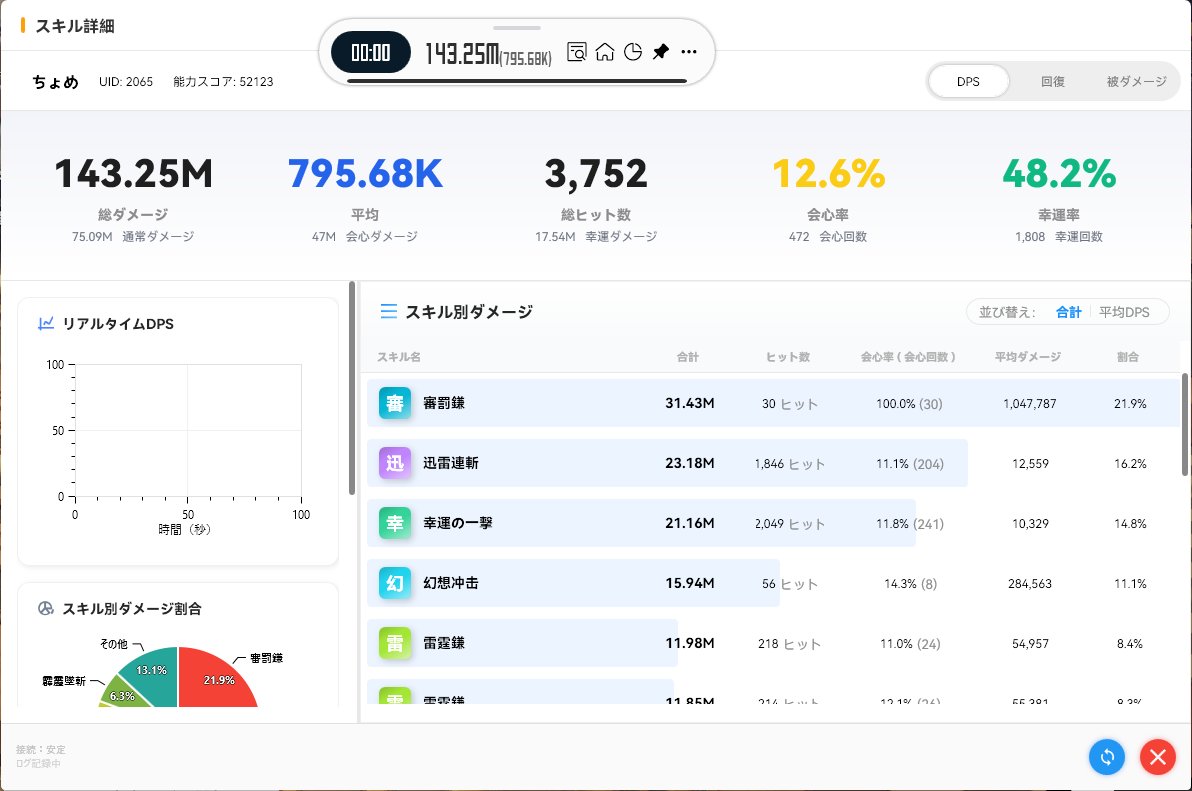Switch to the 回復 tab
The image size is (1192, 791).
click(x=1052, y=81)
